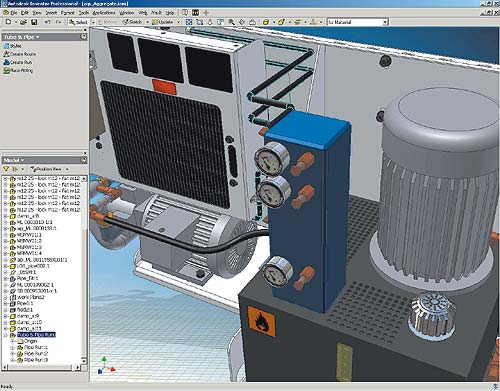
Task: Open the Update button dropdown arrow
Action: coord(179,22)
